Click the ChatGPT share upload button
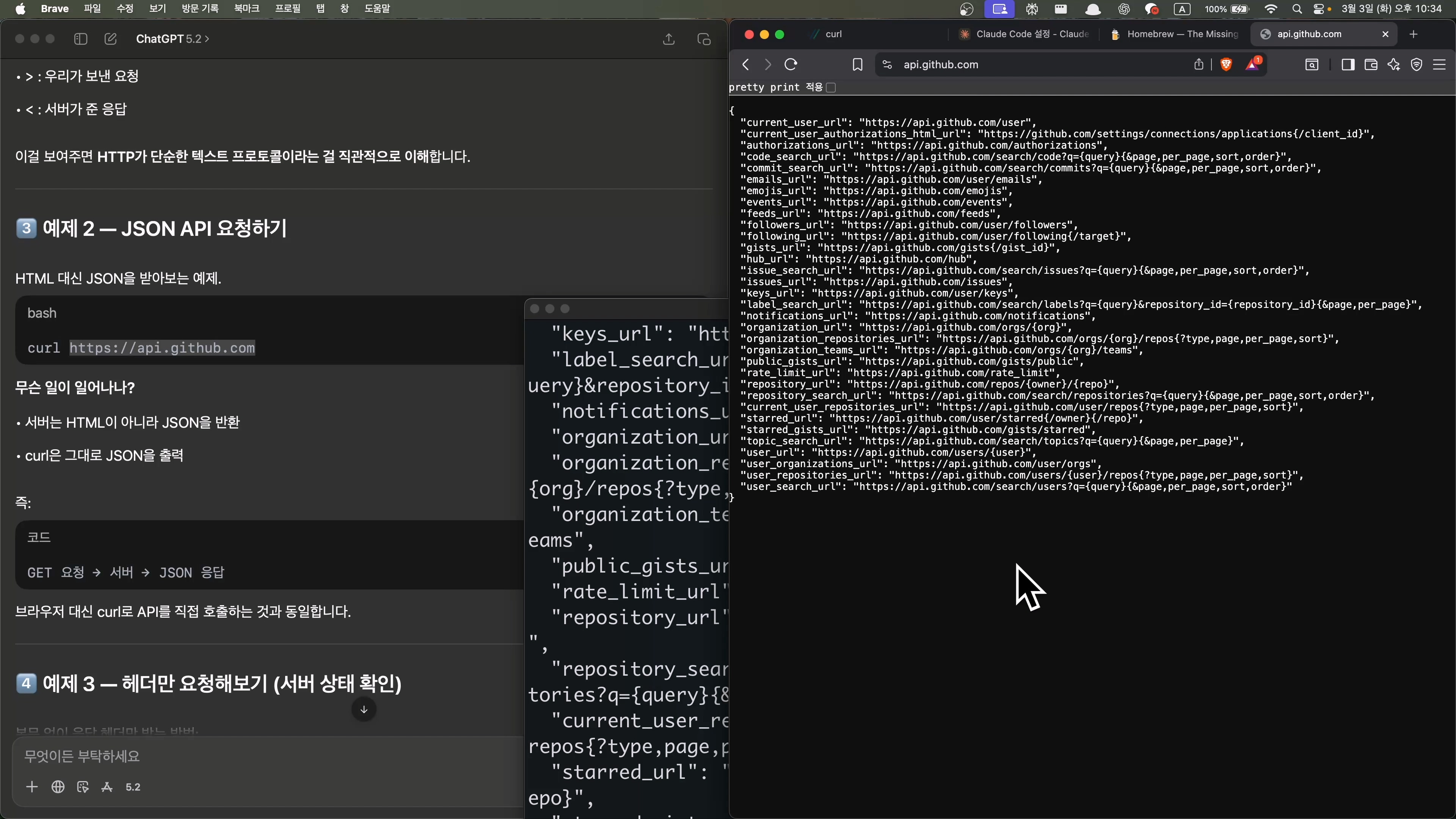 tap(668, 39)
